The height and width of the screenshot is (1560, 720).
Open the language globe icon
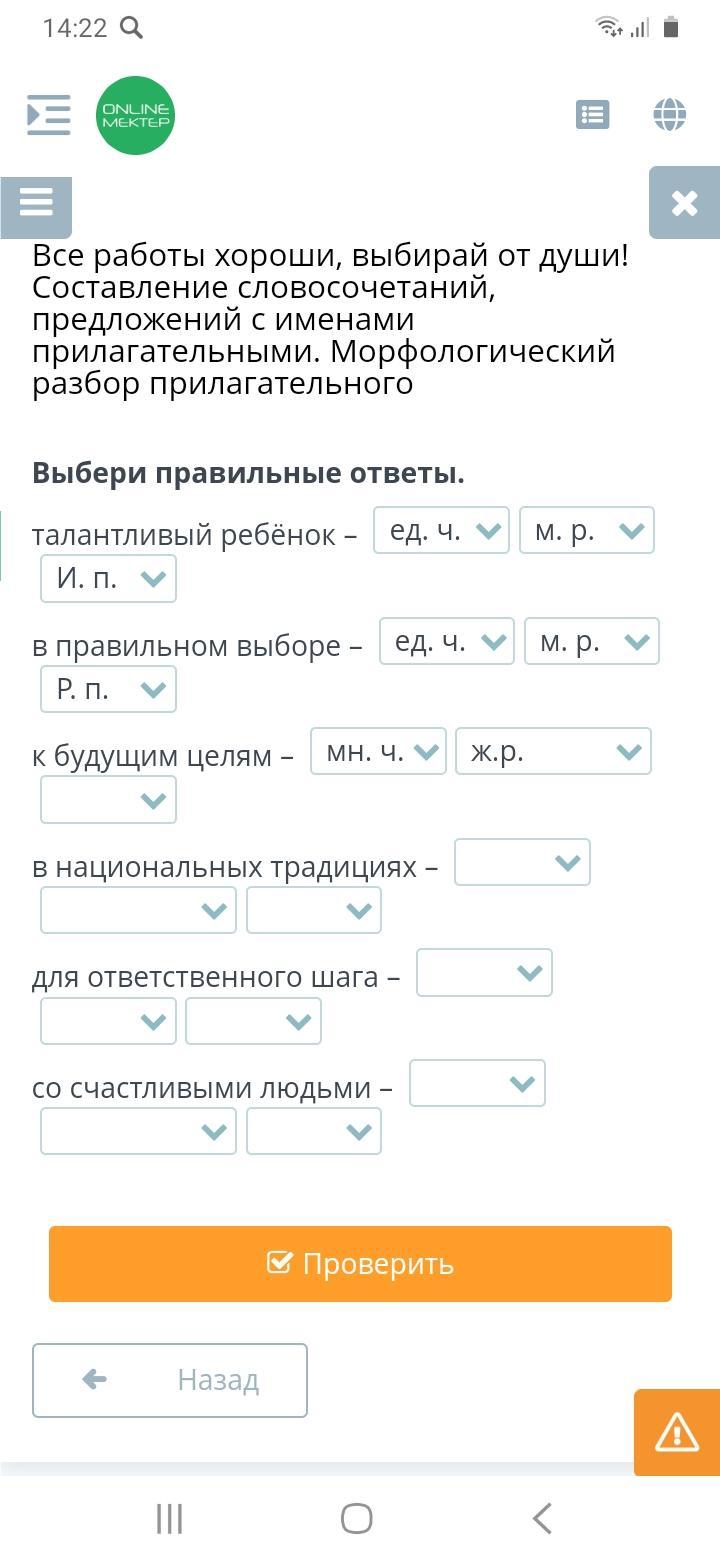pos(669,115)
